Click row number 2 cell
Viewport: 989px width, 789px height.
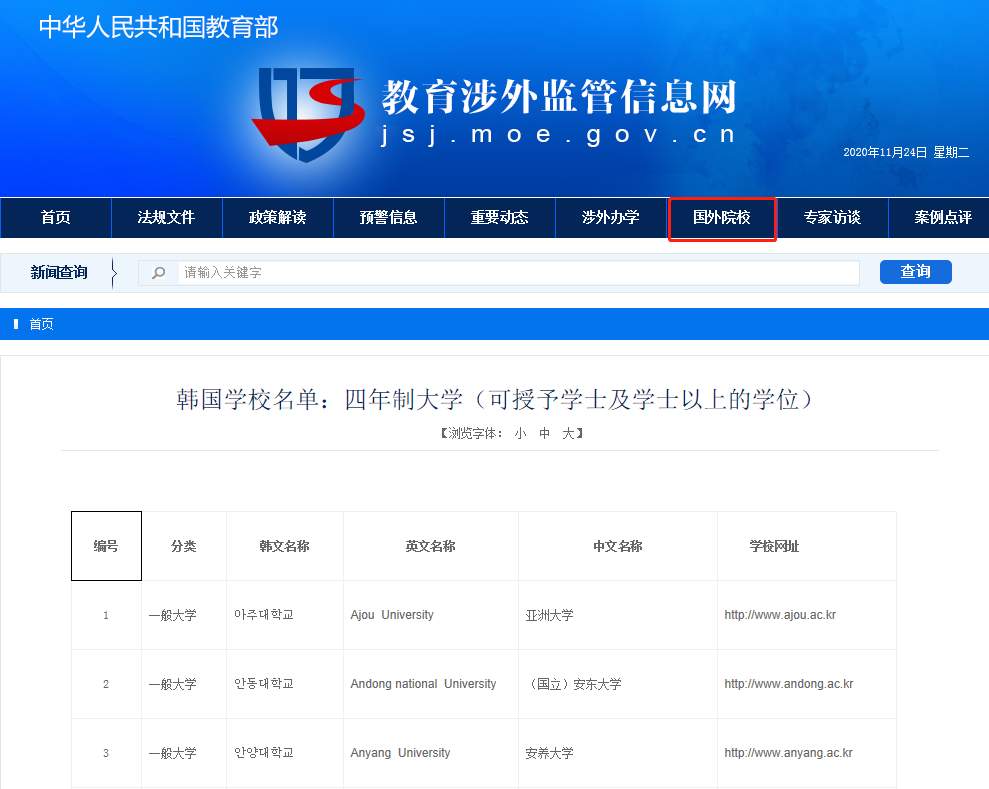(106, 684)
